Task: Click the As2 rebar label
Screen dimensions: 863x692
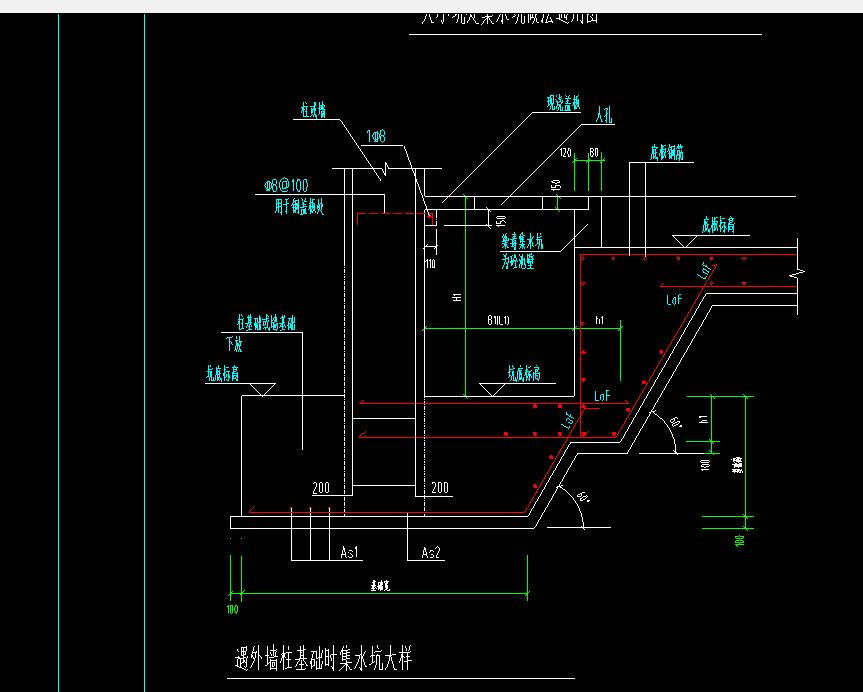Action: (x=431, y=553)
